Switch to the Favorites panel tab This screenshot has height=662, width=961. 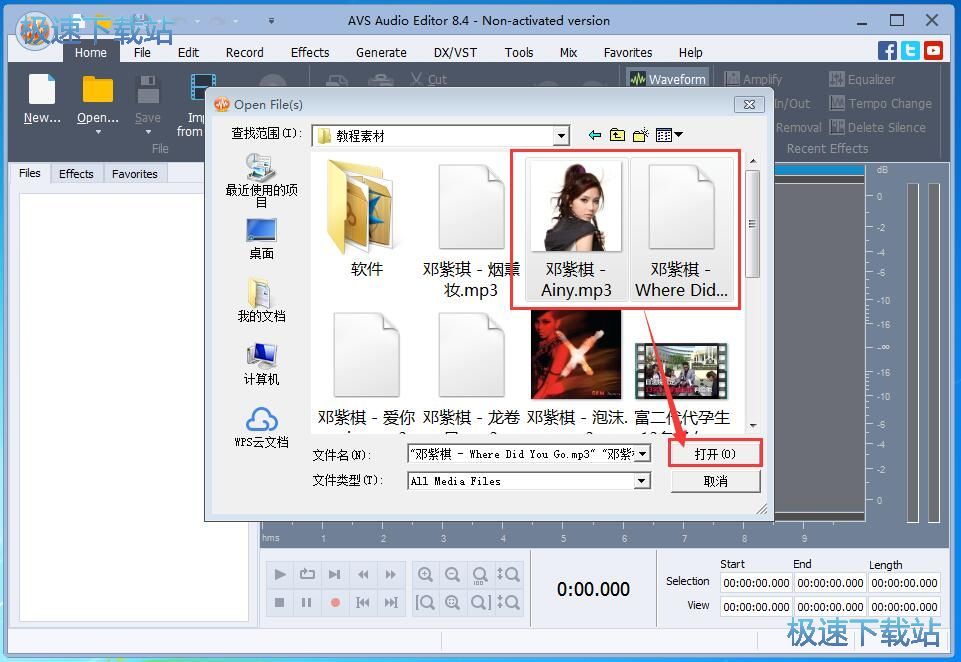(135, 174)
